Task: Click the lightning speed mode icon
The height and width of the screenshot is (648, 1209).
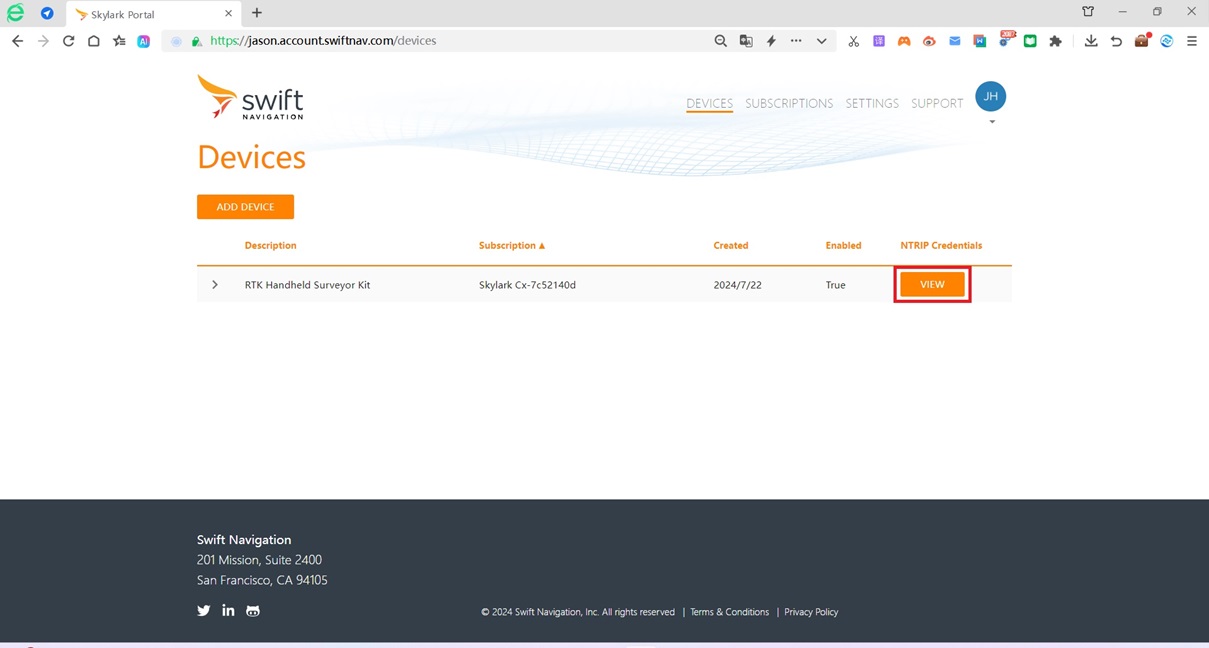Action: [x=771, y=41]
